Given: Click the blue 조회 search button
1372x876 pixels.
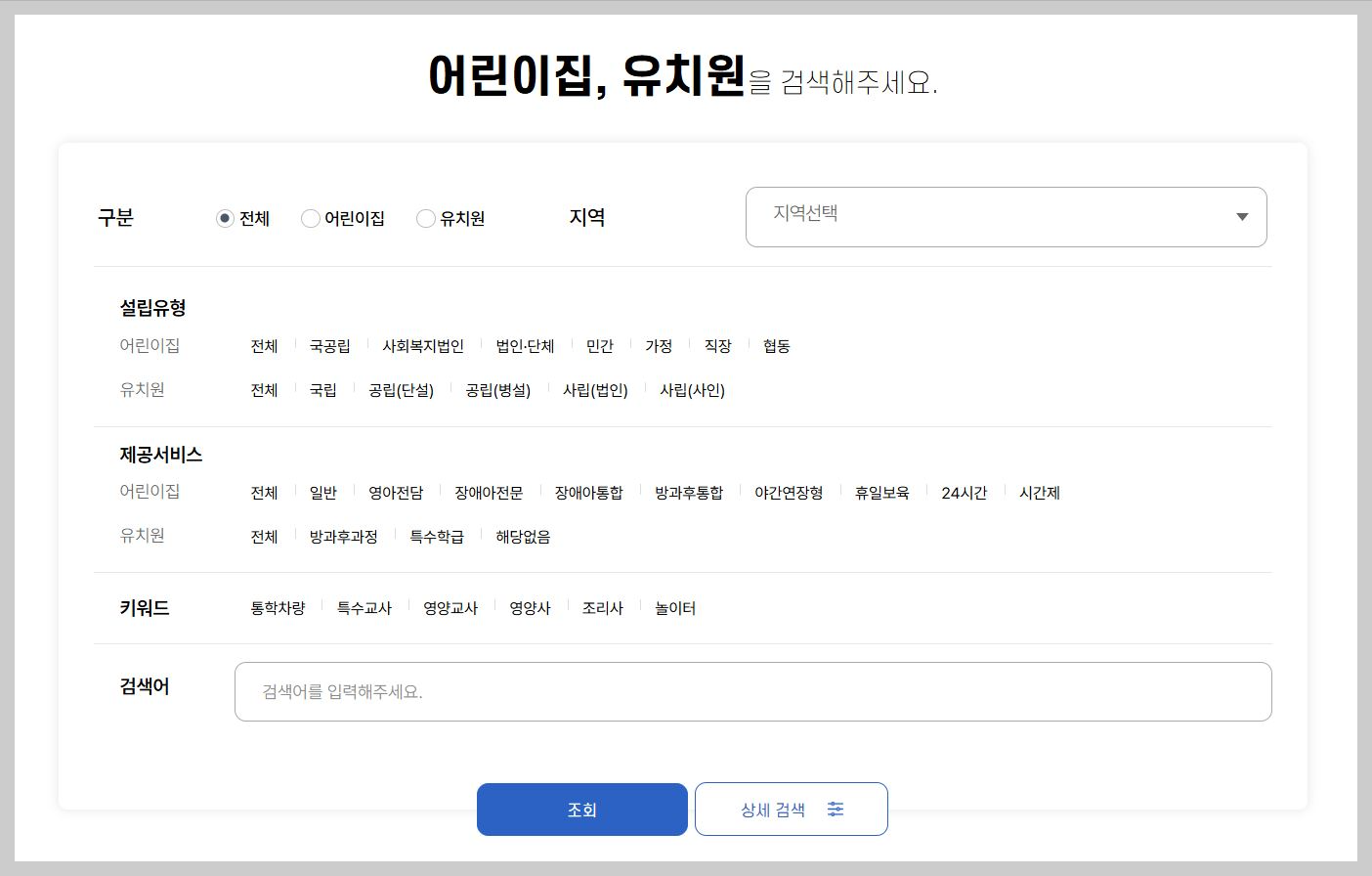Looking at the screenshot, I should (x=581, y=809).
